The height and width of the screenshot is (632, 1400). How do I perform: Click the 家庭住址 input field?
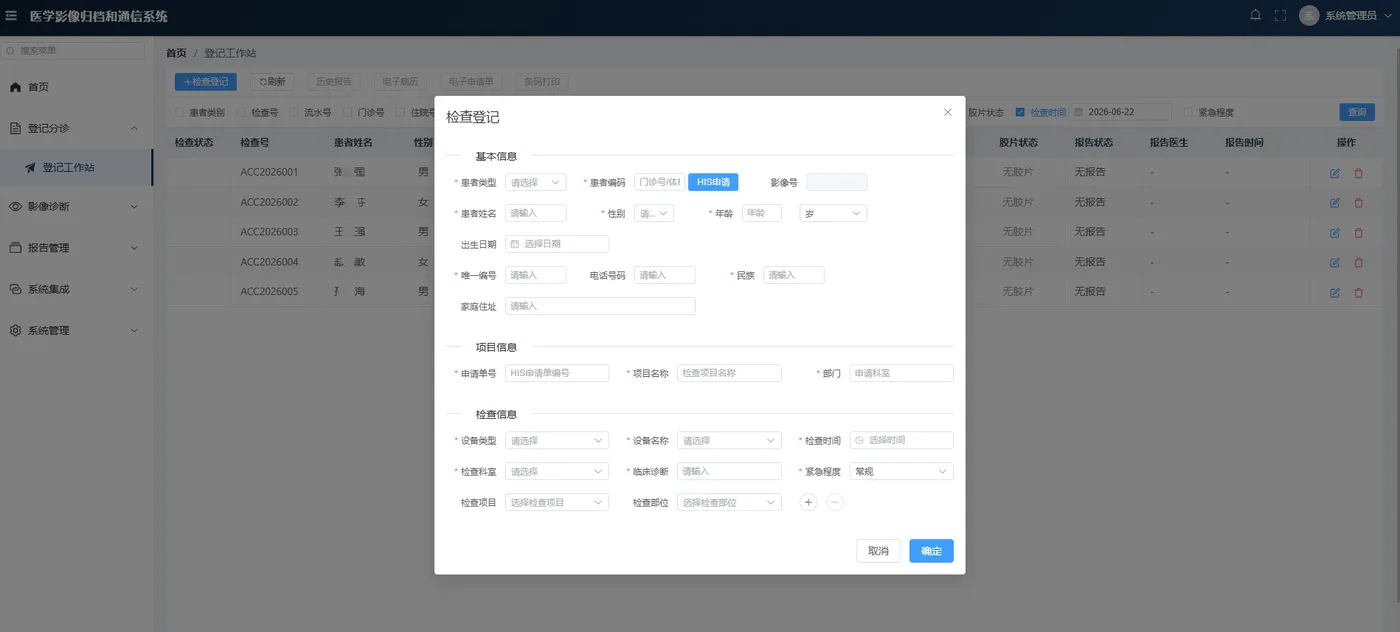click(x=600, y=306)
